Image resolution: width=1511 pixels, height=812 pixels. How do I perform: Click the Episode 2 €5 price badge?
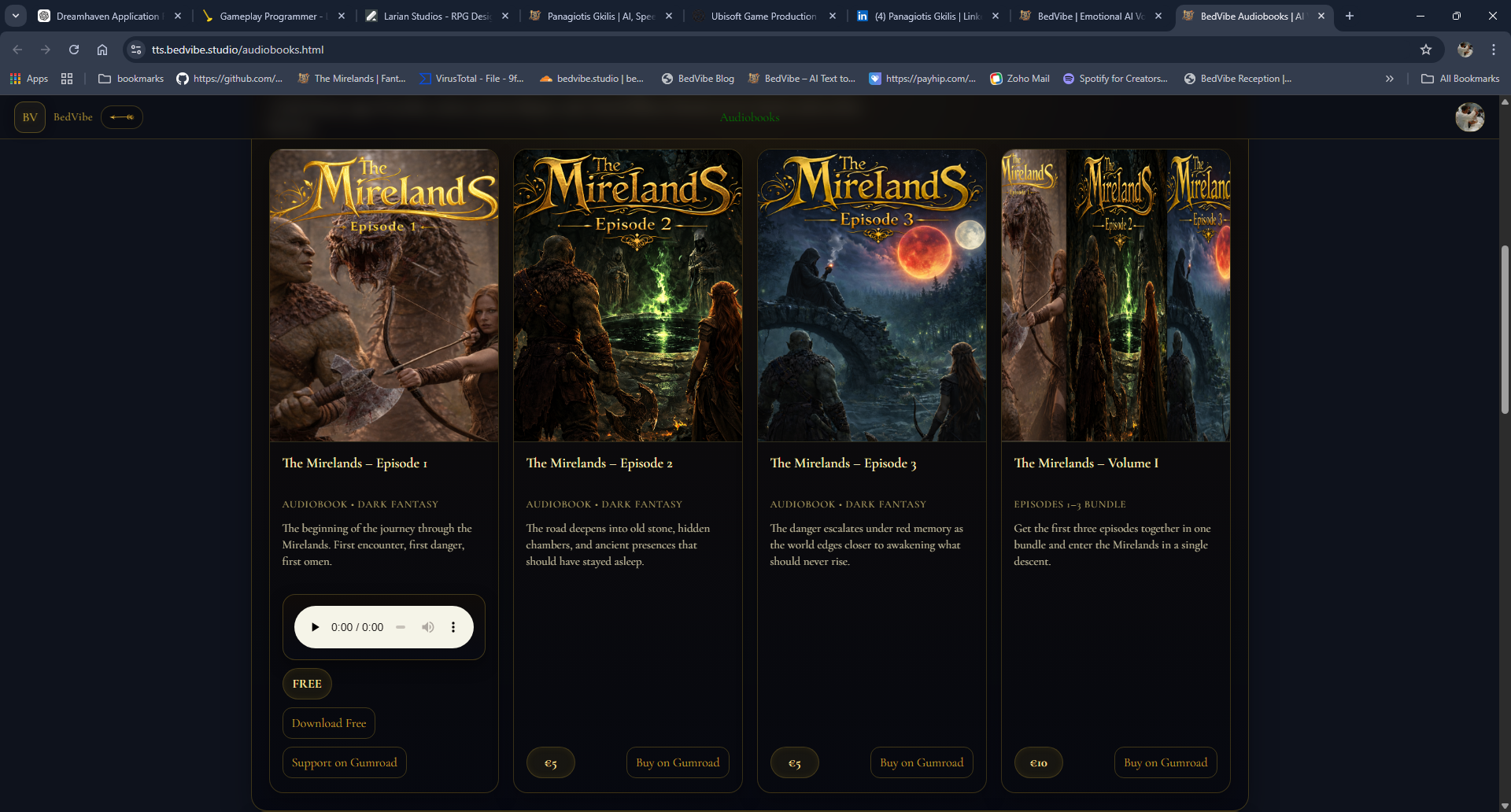point(551,762)
